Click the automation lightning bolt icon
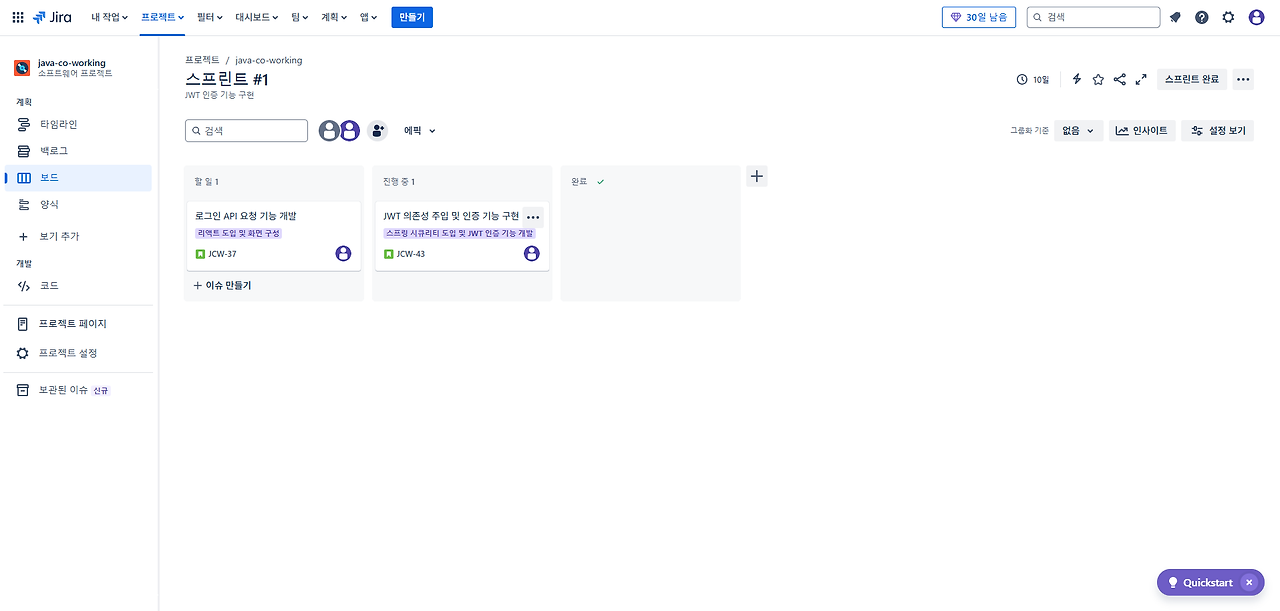Viewport: 1280px width, 611px height. tap(1077, 79)
